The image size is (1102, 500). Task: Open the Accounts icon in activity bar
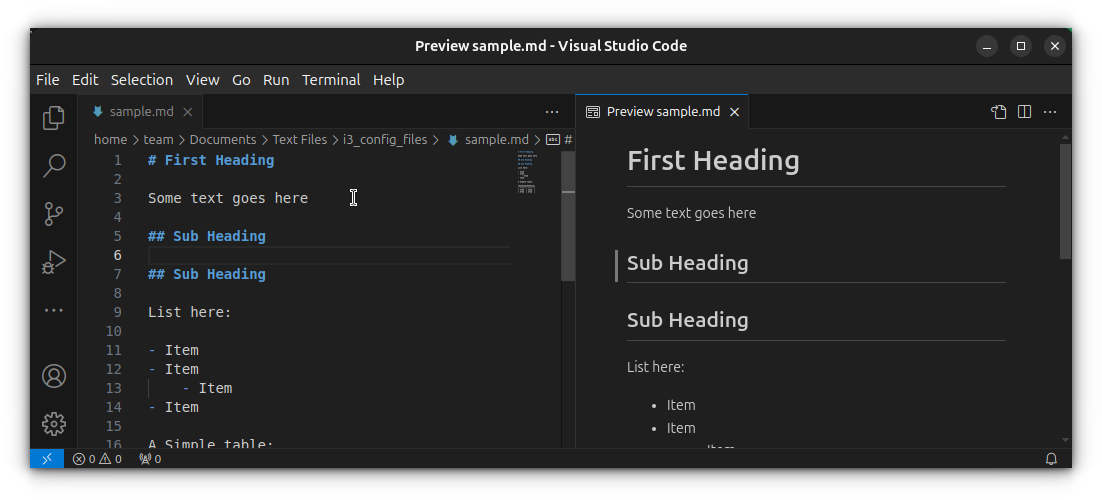54,376
